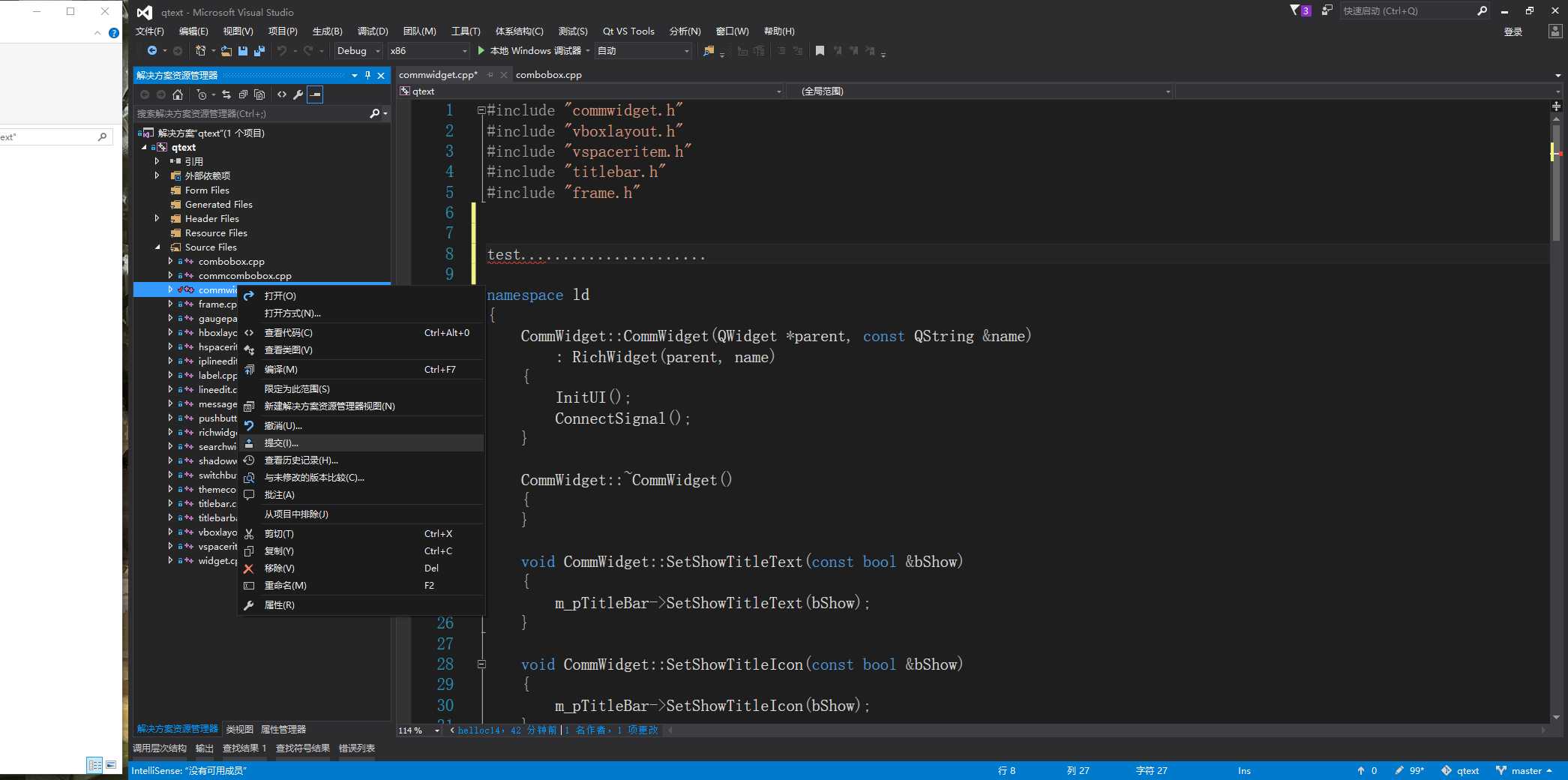Open the 调试(D) menu
This screenshot has width=1568, height=780.
point(373,31)
